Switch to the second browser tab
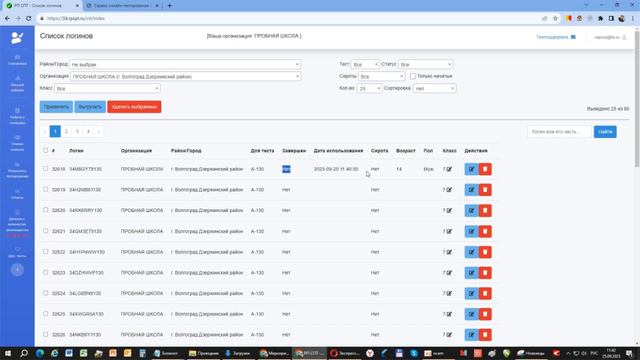This screenshot has height=360, width=640. pos(121,6)
